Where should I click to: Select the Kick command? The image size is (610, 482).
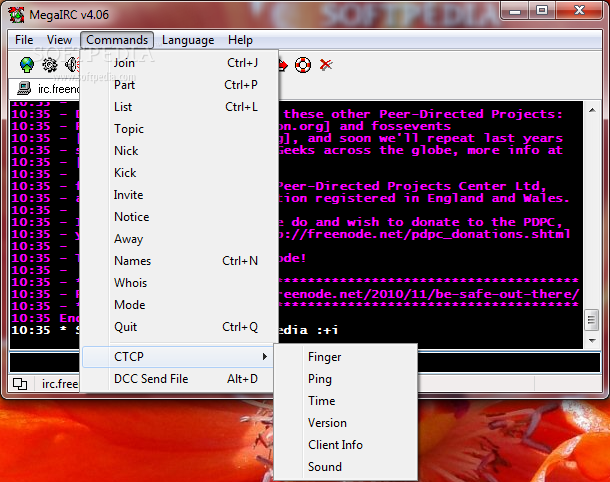coord(179,173)
